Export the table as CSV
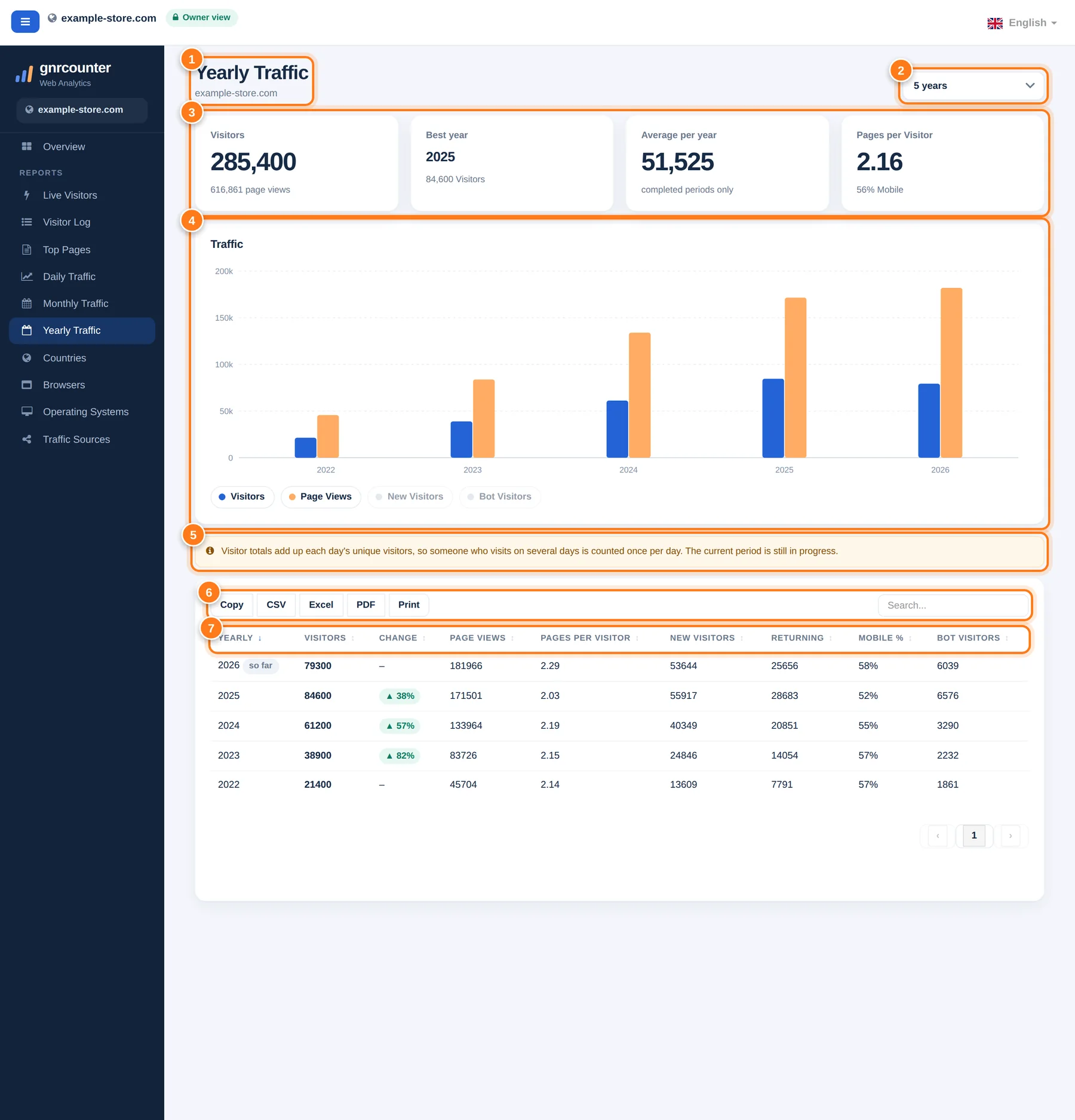The height and width of the screenshot is (1120, 1075). pyautogui.click(x=276, y=605)
